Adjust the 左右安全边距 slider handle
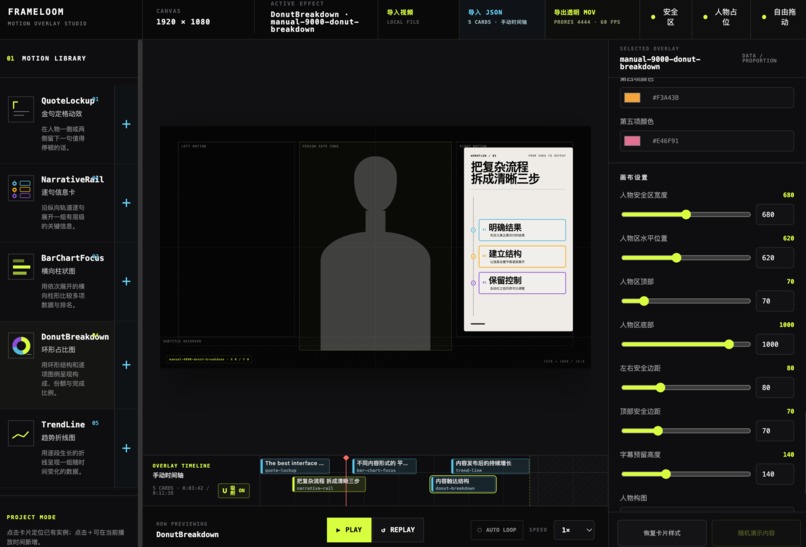This screenshot has height=547, width=806. tap(661, 387)
